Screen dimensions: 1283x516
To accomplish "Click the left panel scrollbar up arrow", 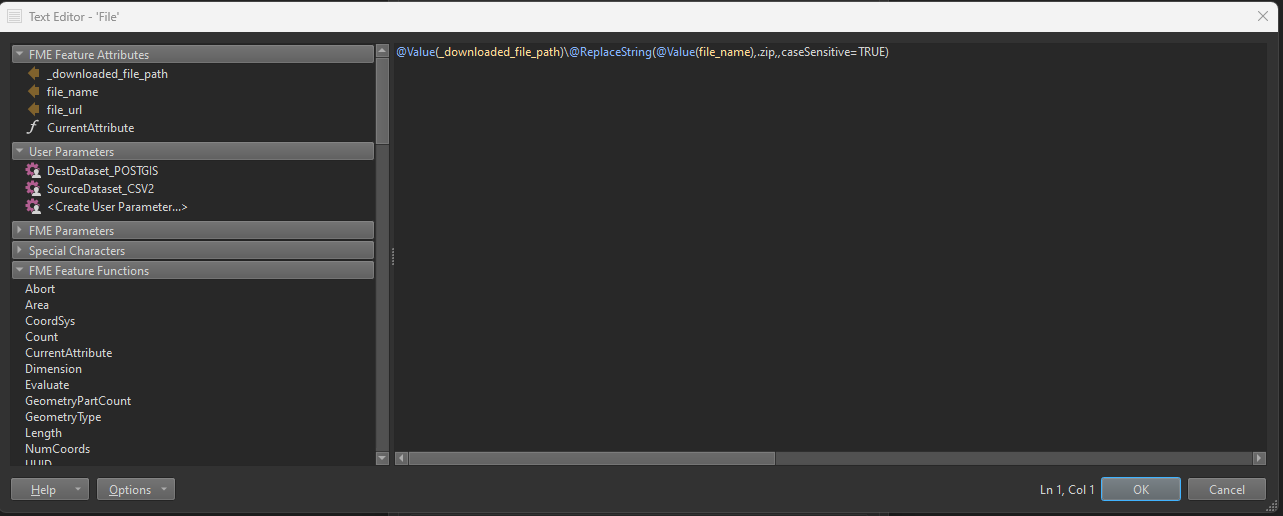I will pos(382,52).
